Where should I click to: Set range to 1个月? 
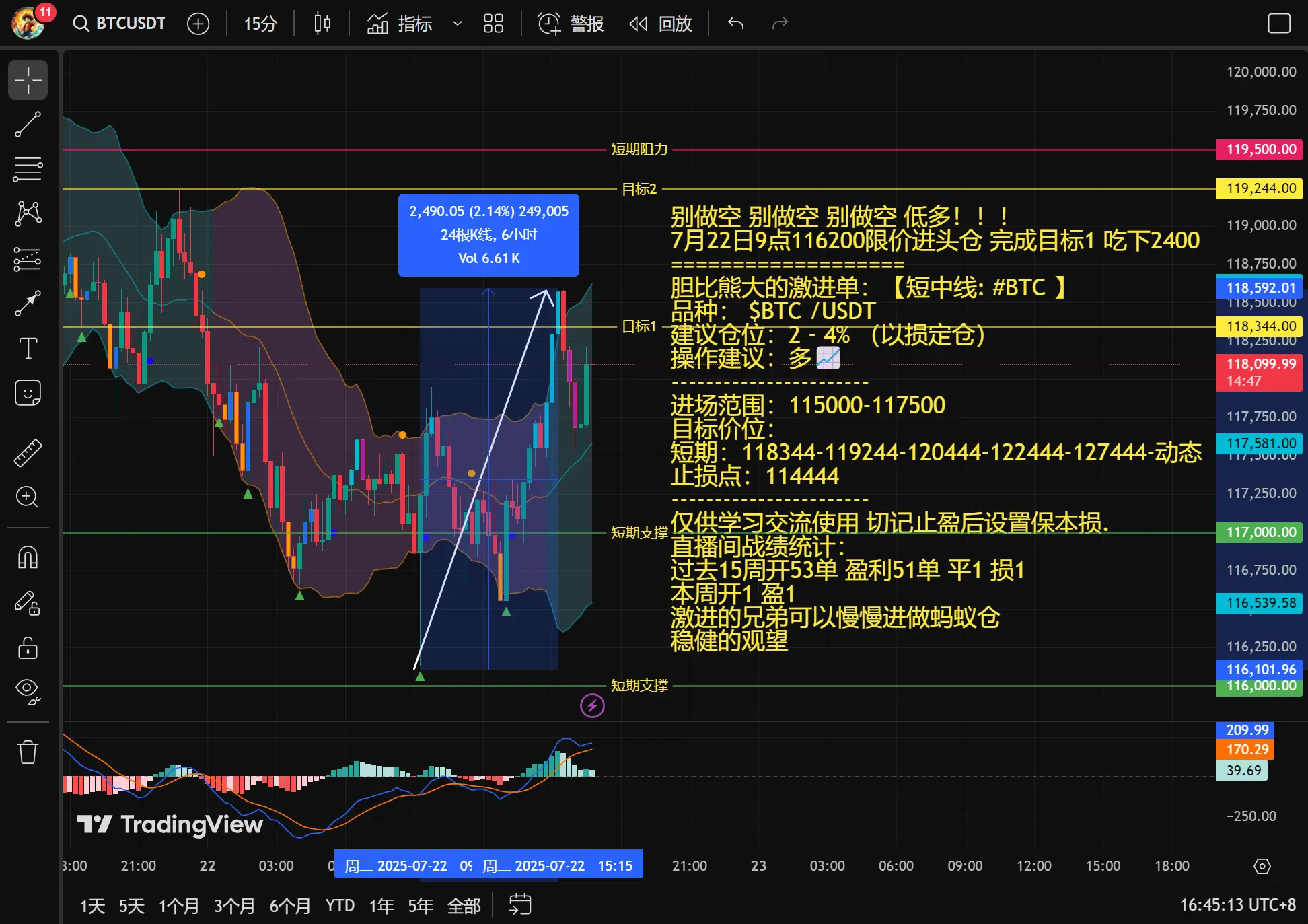click(179, 906)
